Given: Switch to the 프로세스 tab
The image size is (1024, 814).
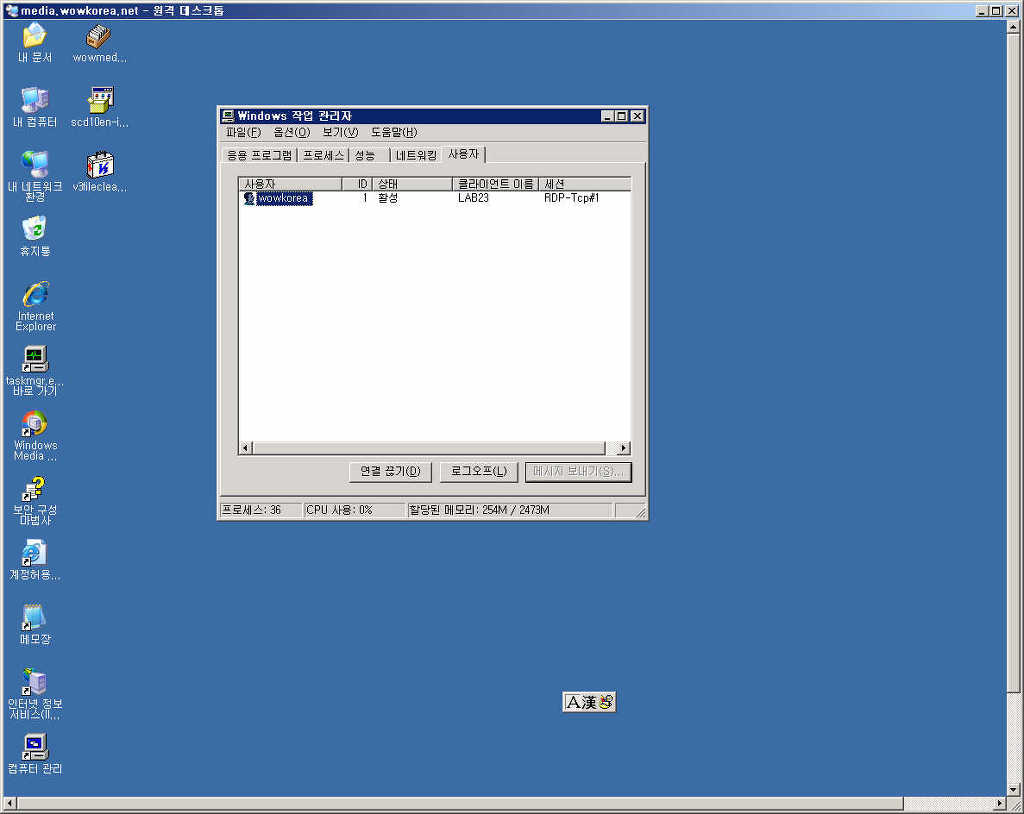Looking at the screenshot, I should coord(323,155).
